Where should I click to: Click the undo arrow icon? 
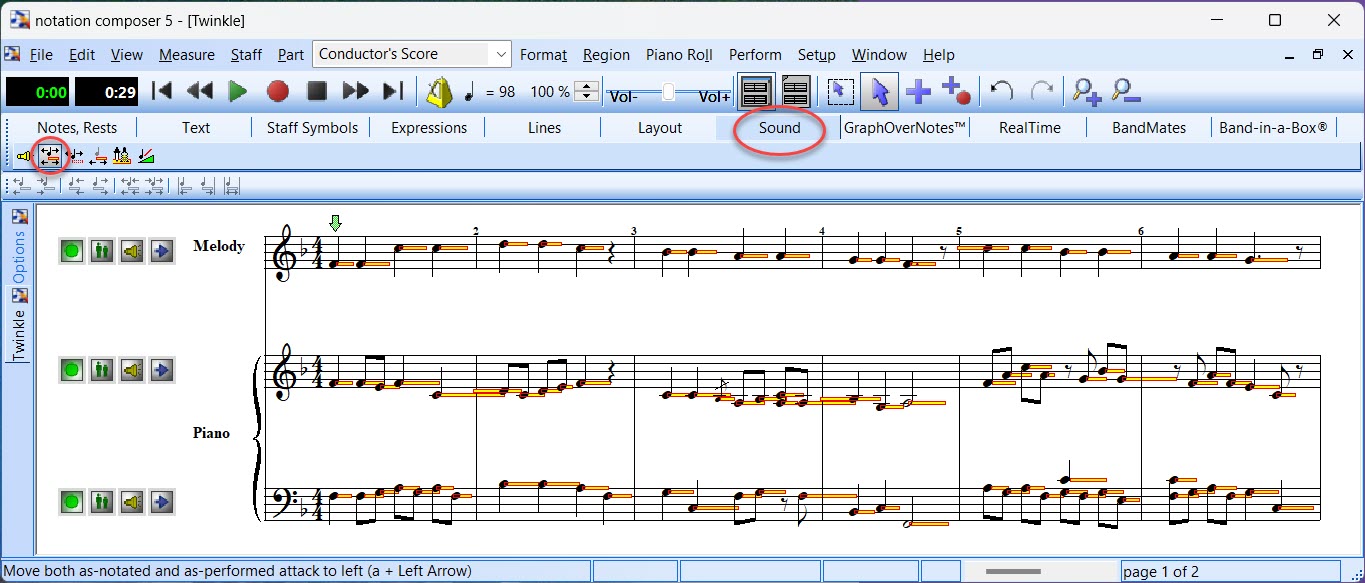1001,92
